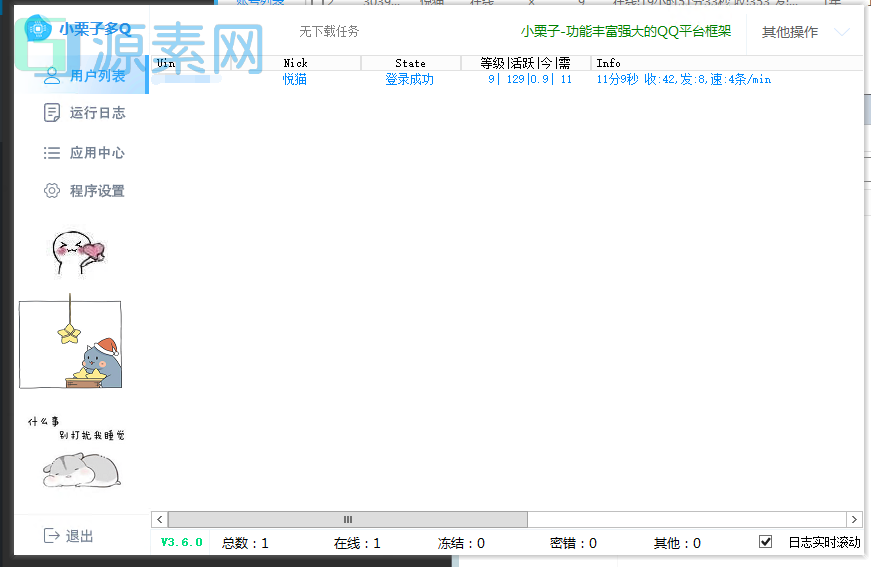Image resolution: width=871 pixels, height=567 pixels.
Task: Click the horizontal scrollbar thumb
Action: tap(348, 519)
